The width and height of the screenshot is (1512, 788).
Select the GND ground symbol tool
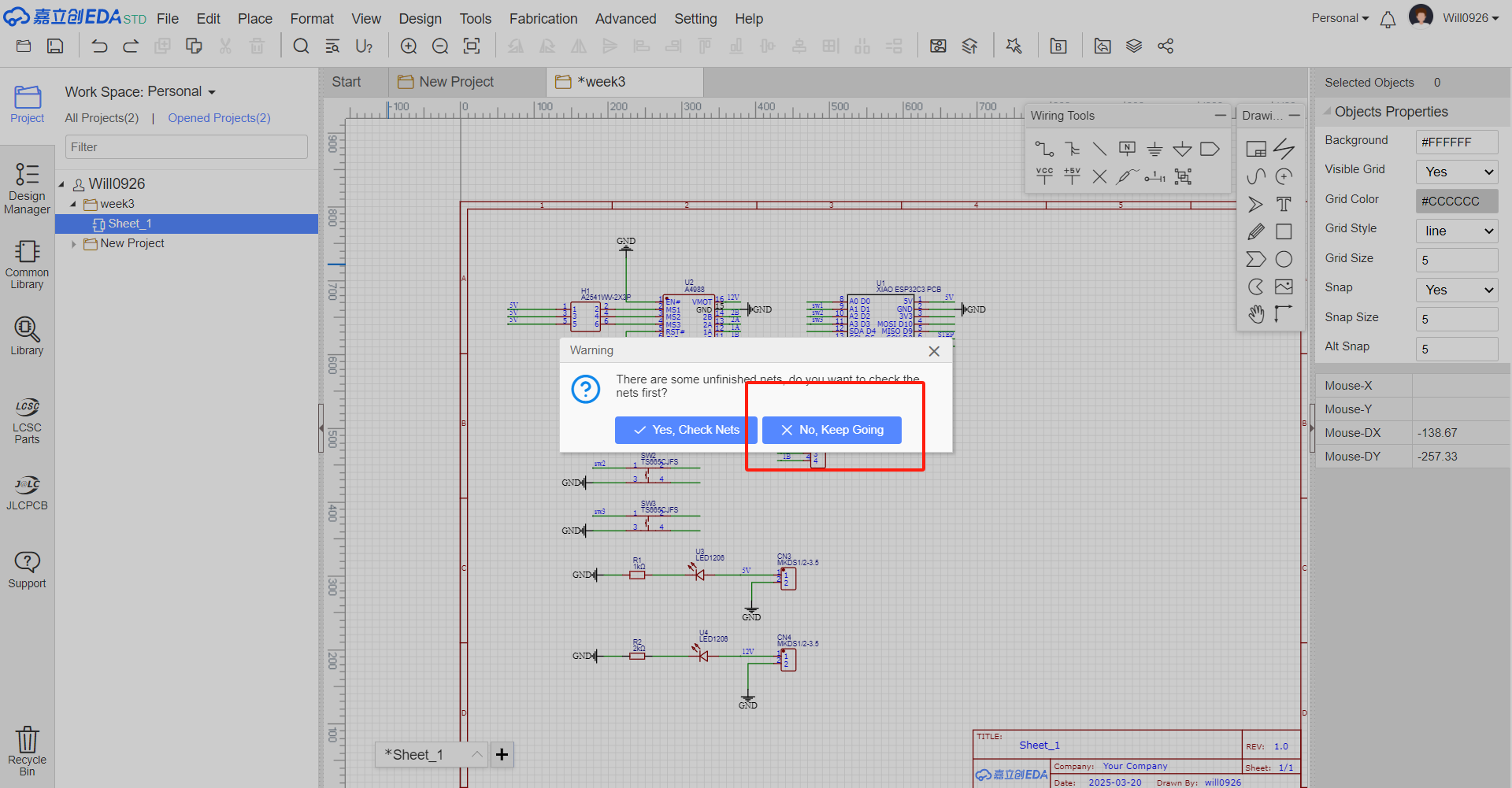[x=1154, y=149]
